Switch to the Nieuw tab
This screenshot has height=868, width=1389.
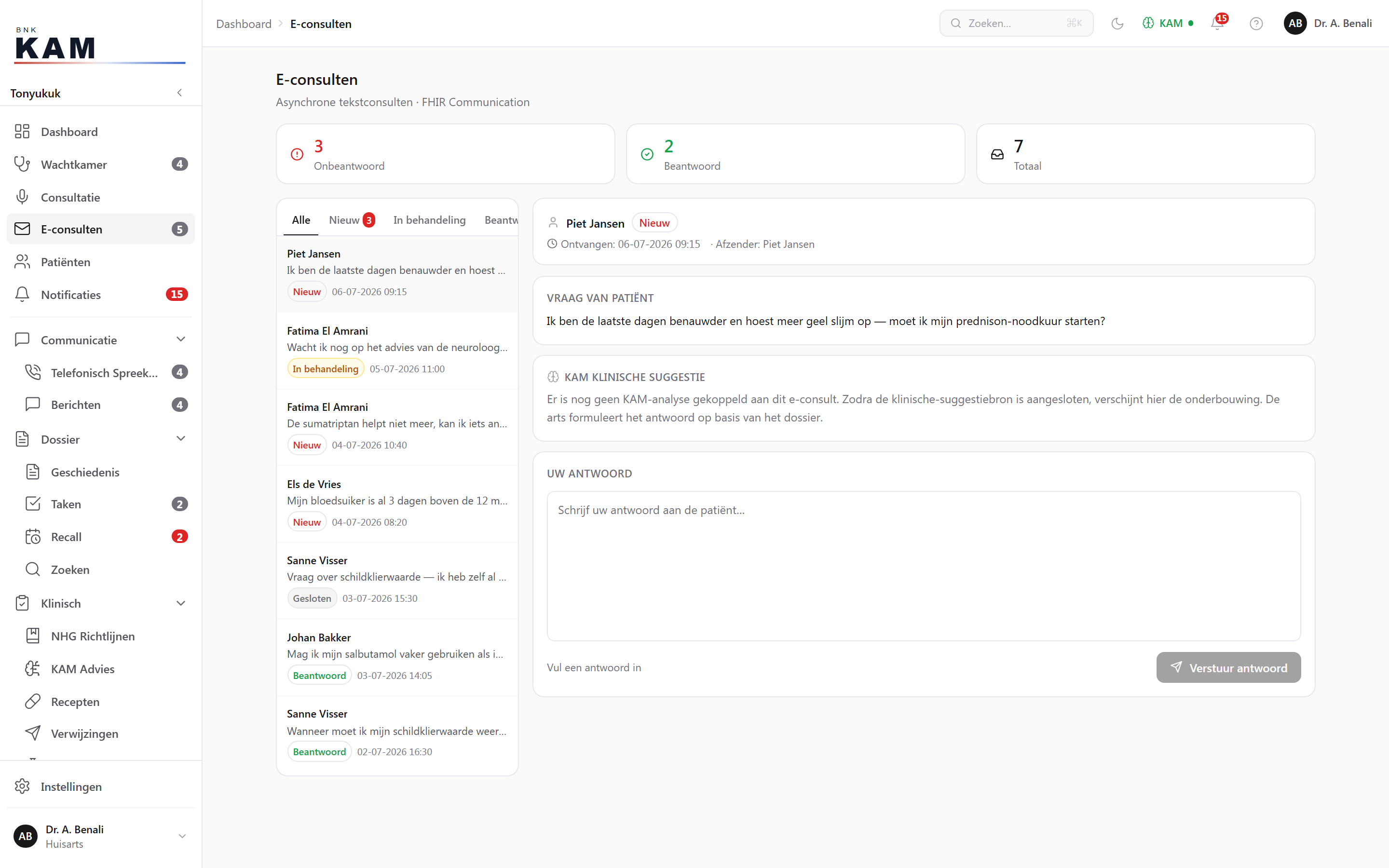tap(351, 220)
